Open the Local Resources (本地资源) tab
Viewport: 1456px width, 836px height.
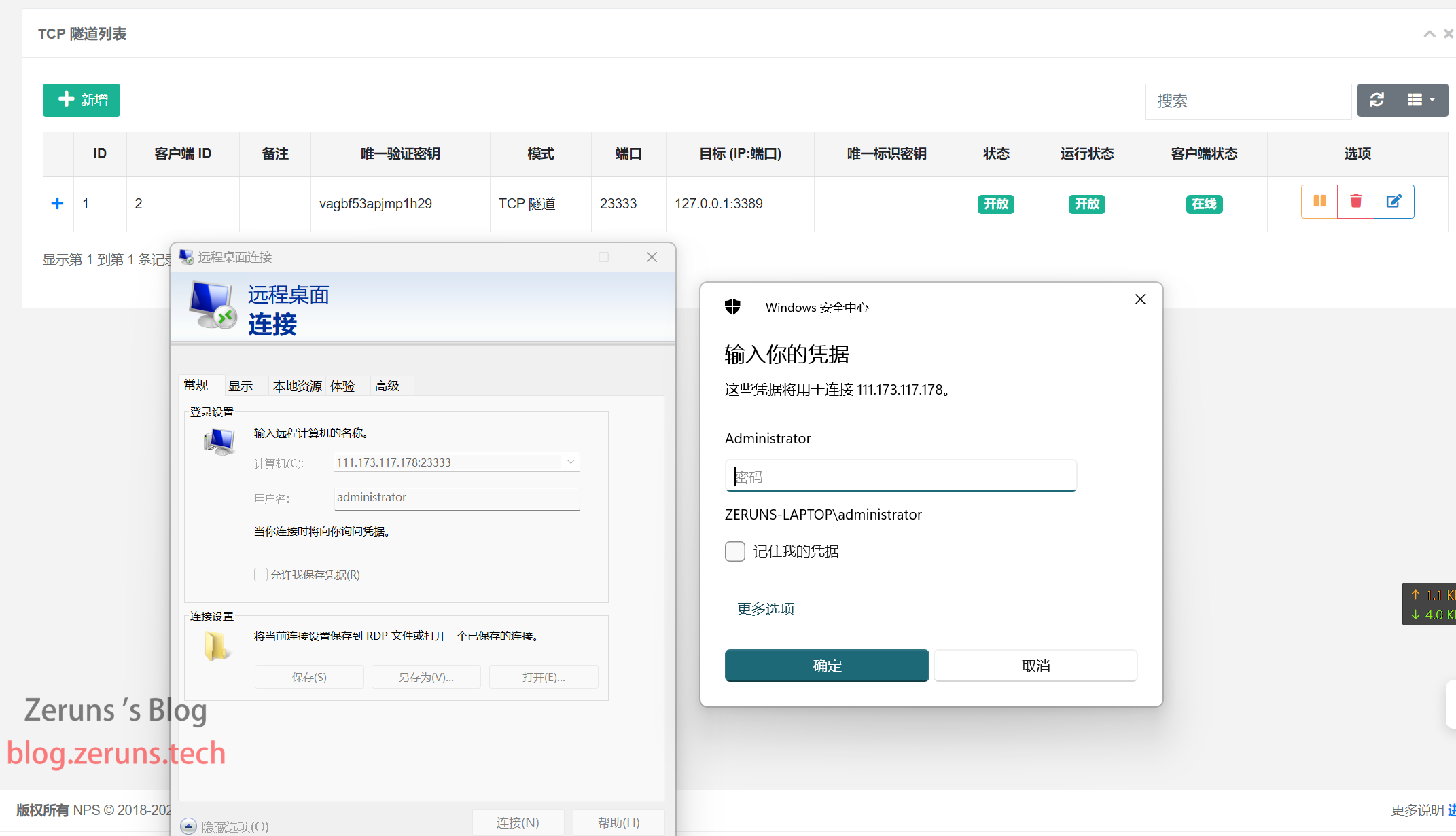click(297, 386)
